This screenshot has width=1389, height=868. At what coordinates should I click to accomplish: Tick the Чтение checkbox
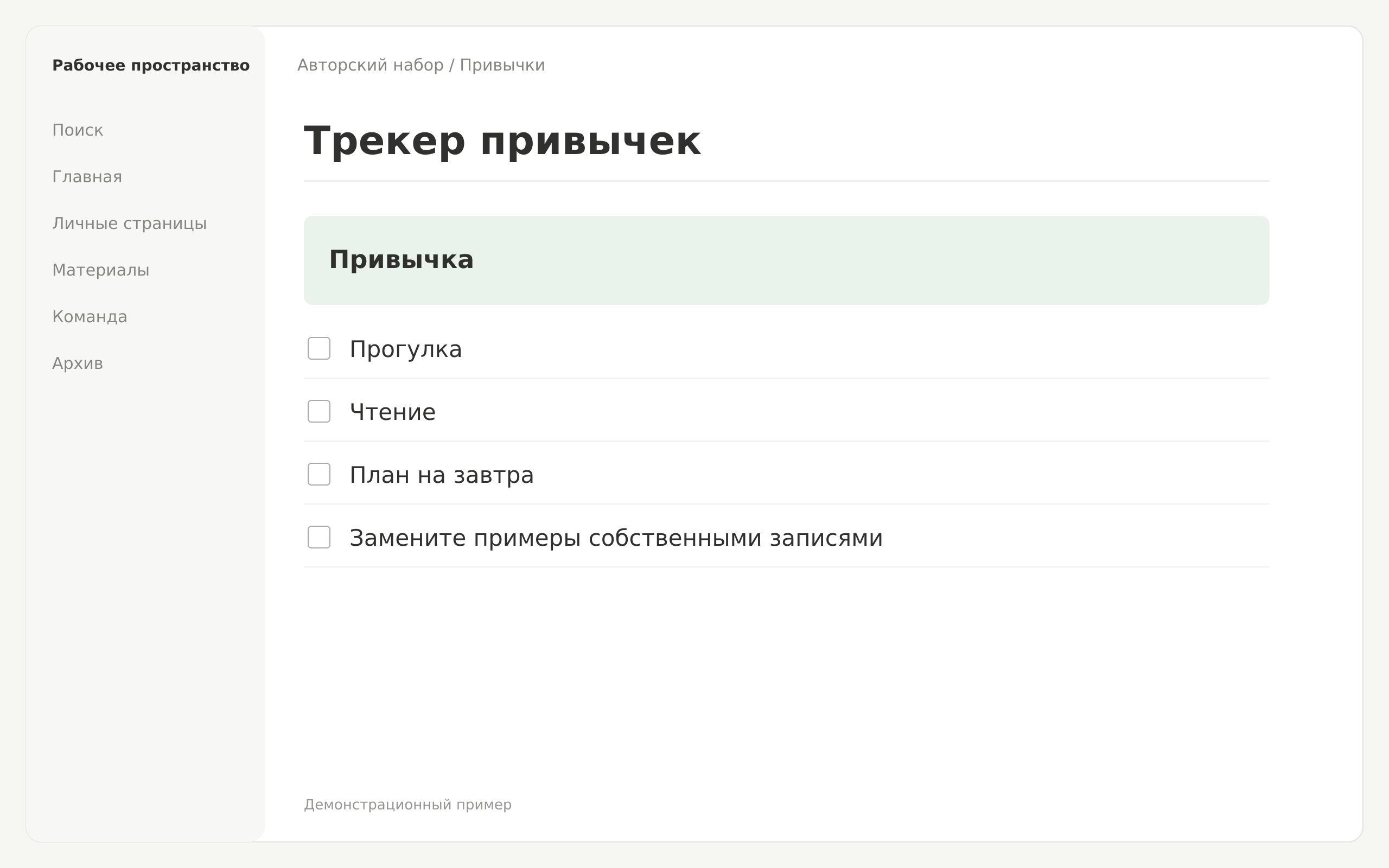tap(318, 412)
